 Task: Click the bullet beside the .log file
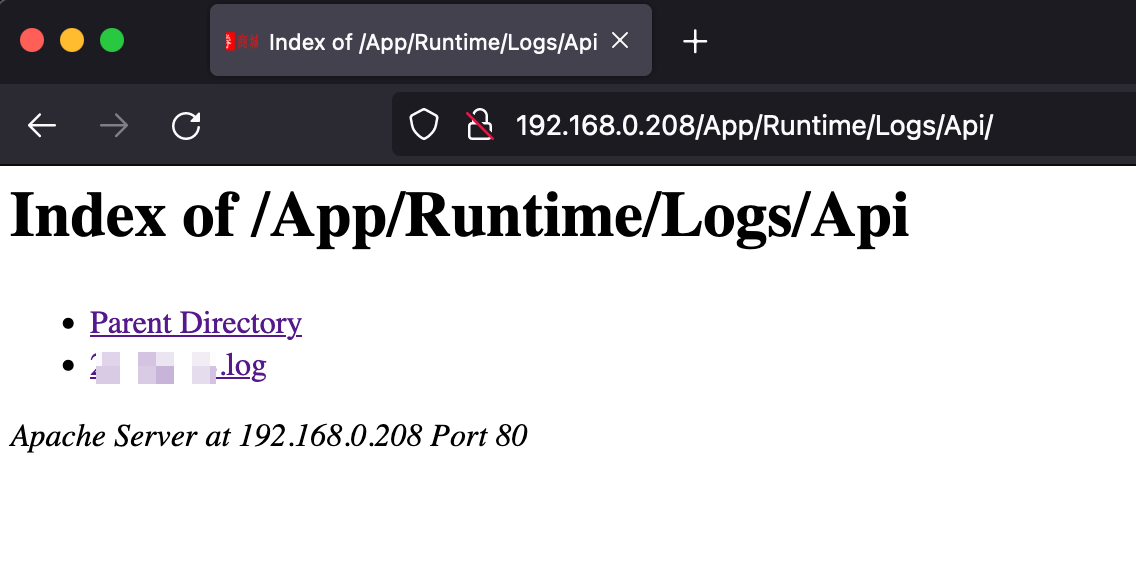click(68, 367)
